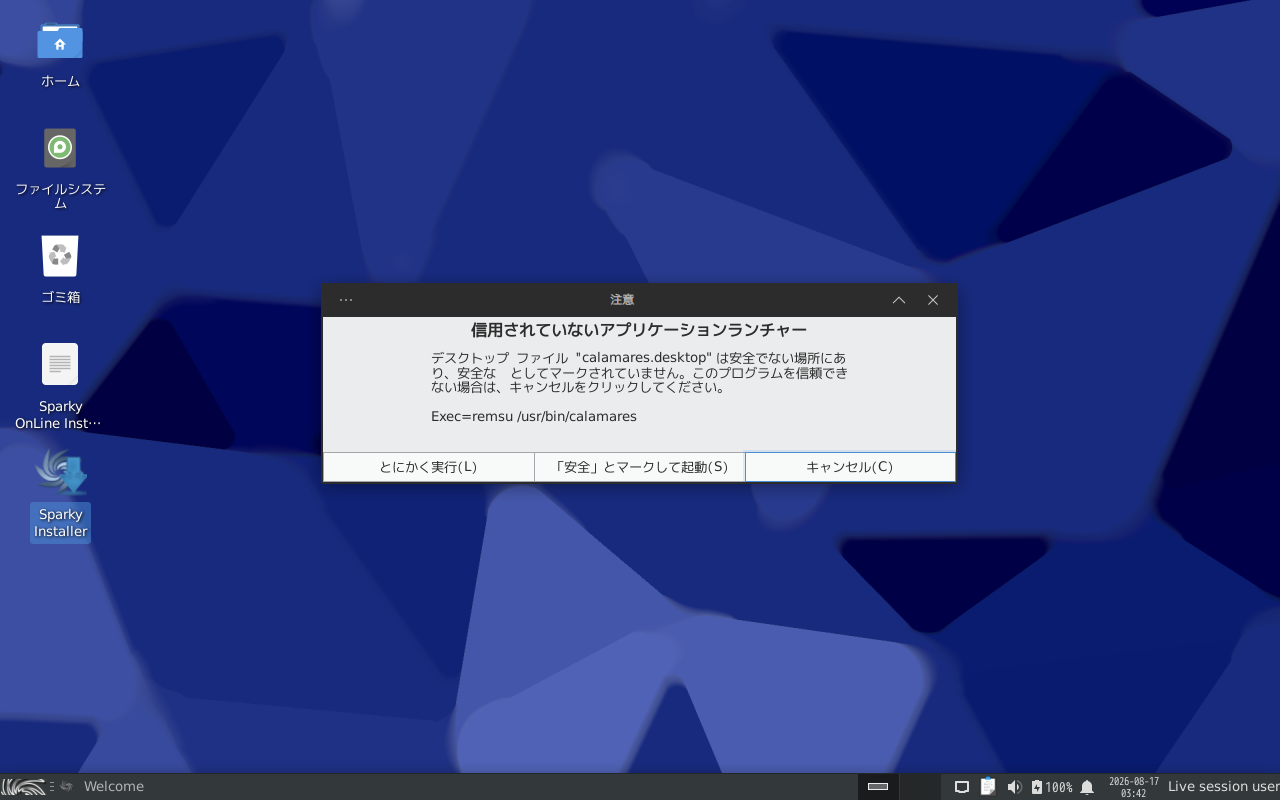This screenshot has height=800, width=1280.
Task: Open the clipboard manager tray icon
Action: coord(988,787)
